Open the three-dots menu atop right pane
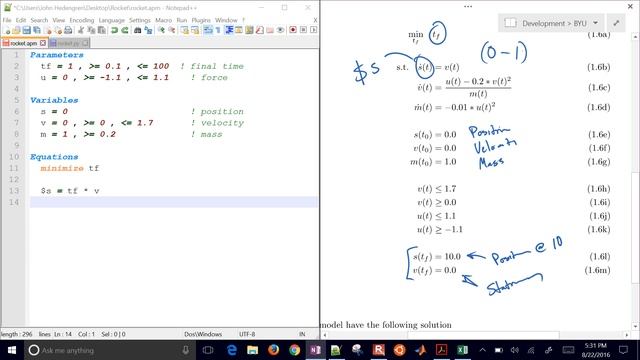This screenshot has height=360, width=640. pos(468,7)
